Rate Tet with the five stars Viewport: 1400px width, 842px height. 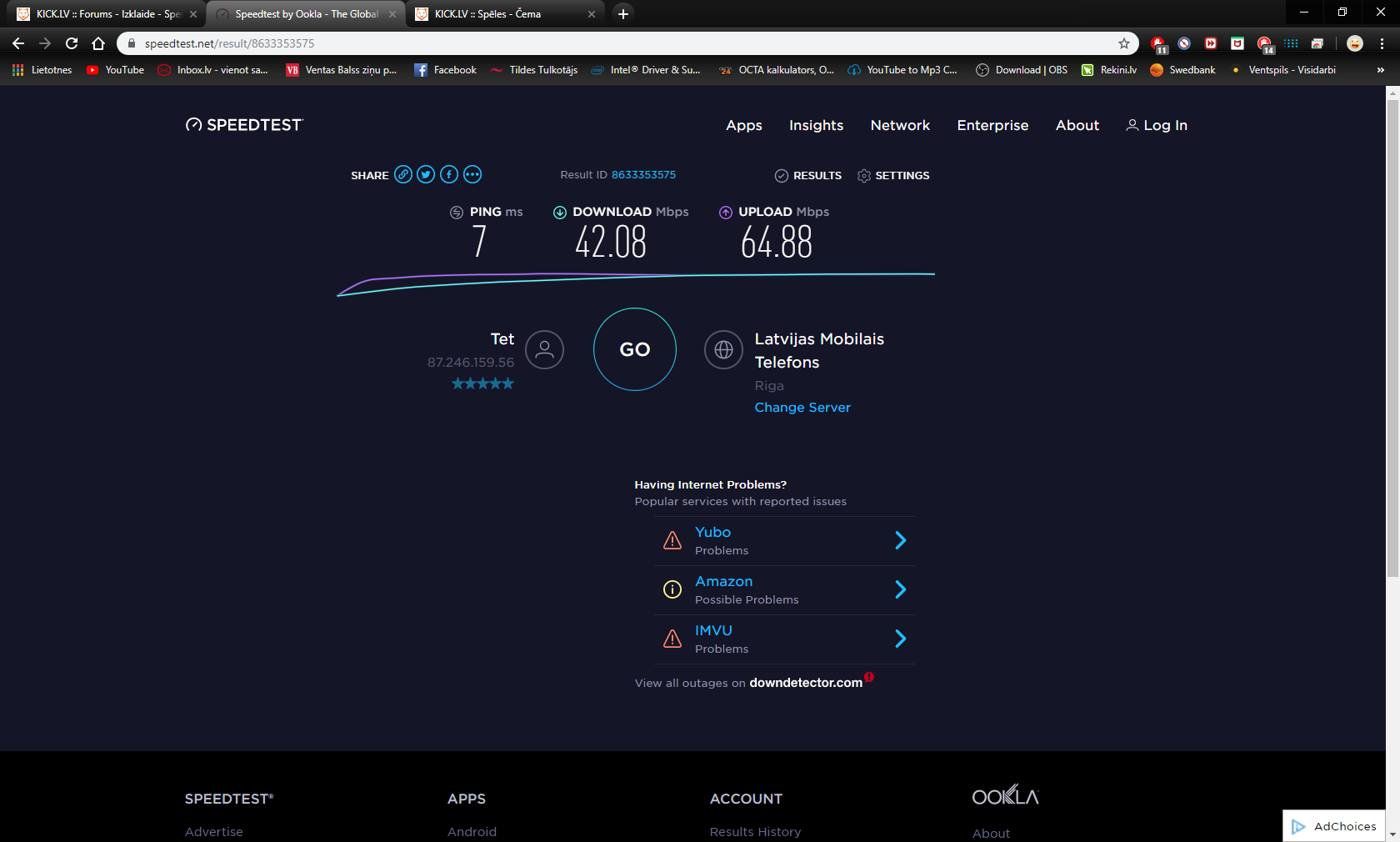[482, 383]
